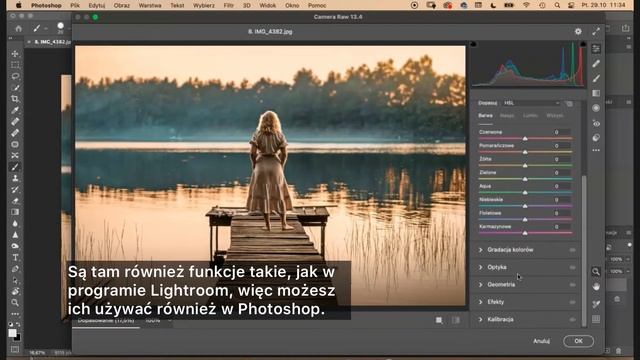Select the Lasso tool
Screen dimensions: 640x360
[15, 76]
